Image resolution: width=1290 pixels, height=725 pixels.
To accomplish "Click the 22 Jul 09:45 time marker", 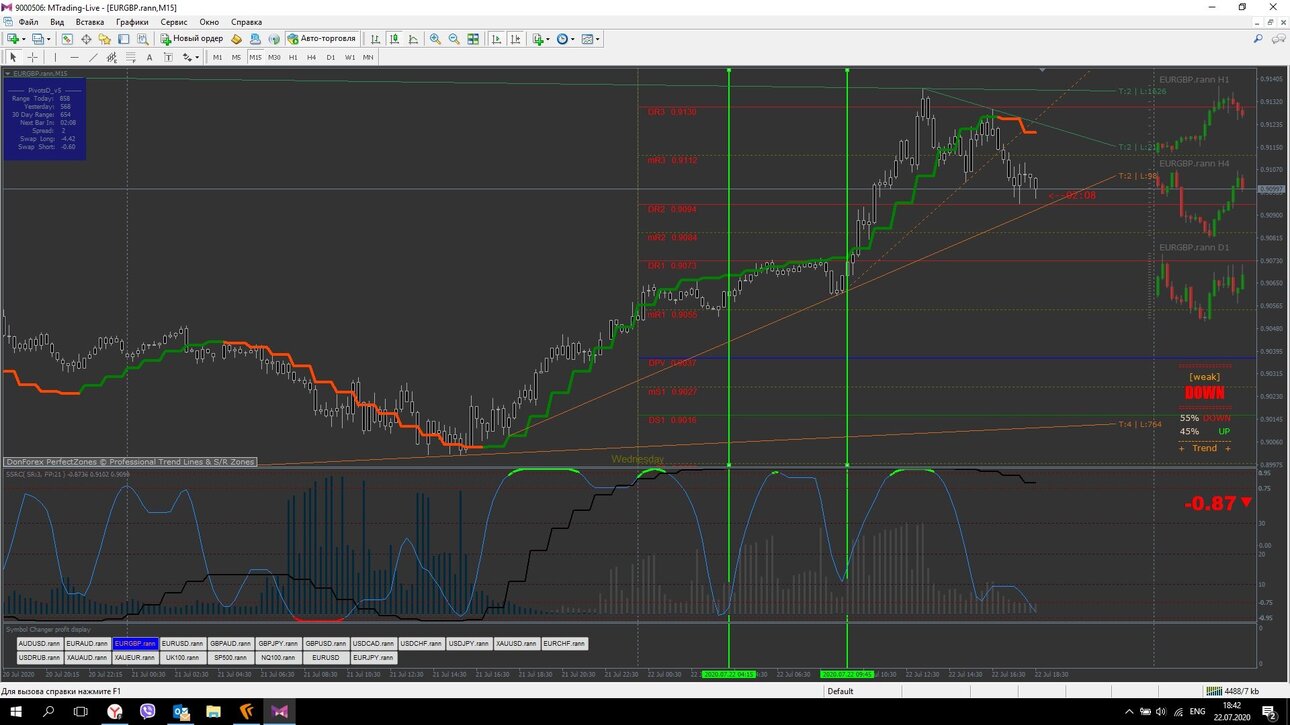I will tap(847, 675).
